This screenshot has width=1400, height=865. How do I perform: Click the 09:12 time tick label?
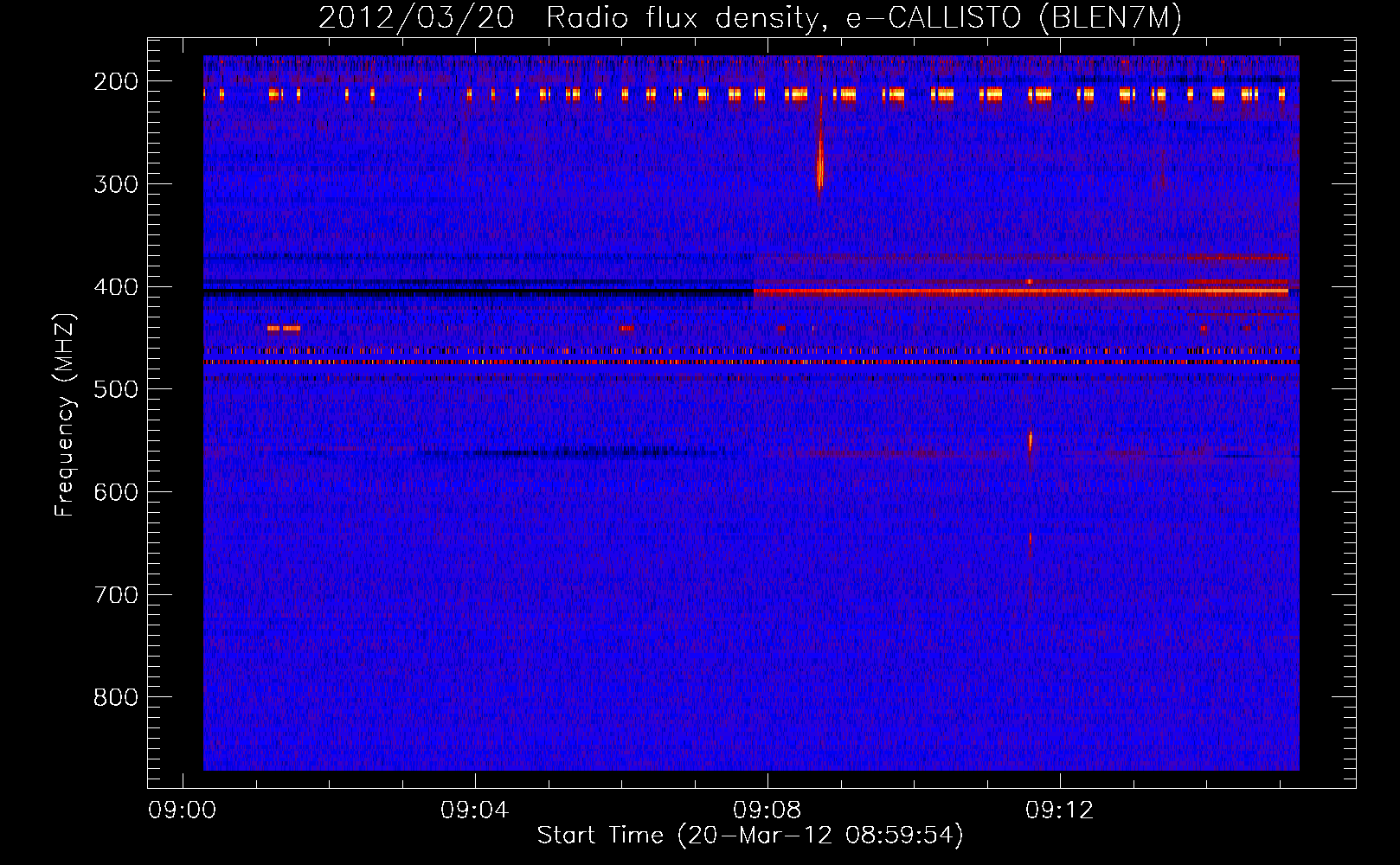tap(1060, 811)
